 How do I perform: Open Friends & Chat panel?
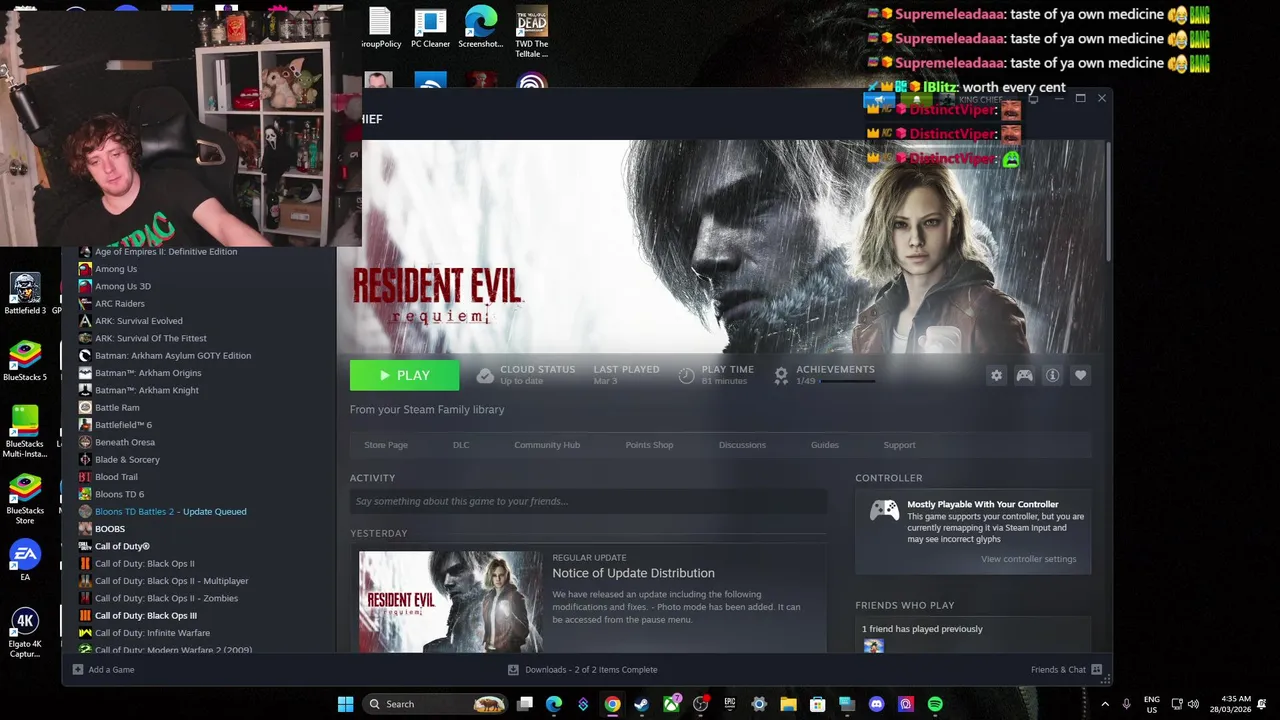1066,670
